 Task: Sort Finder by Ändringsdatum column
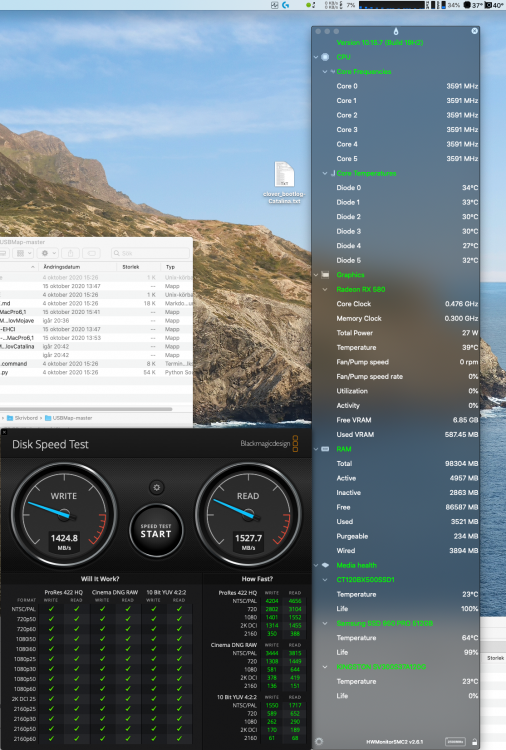(78, 267)
